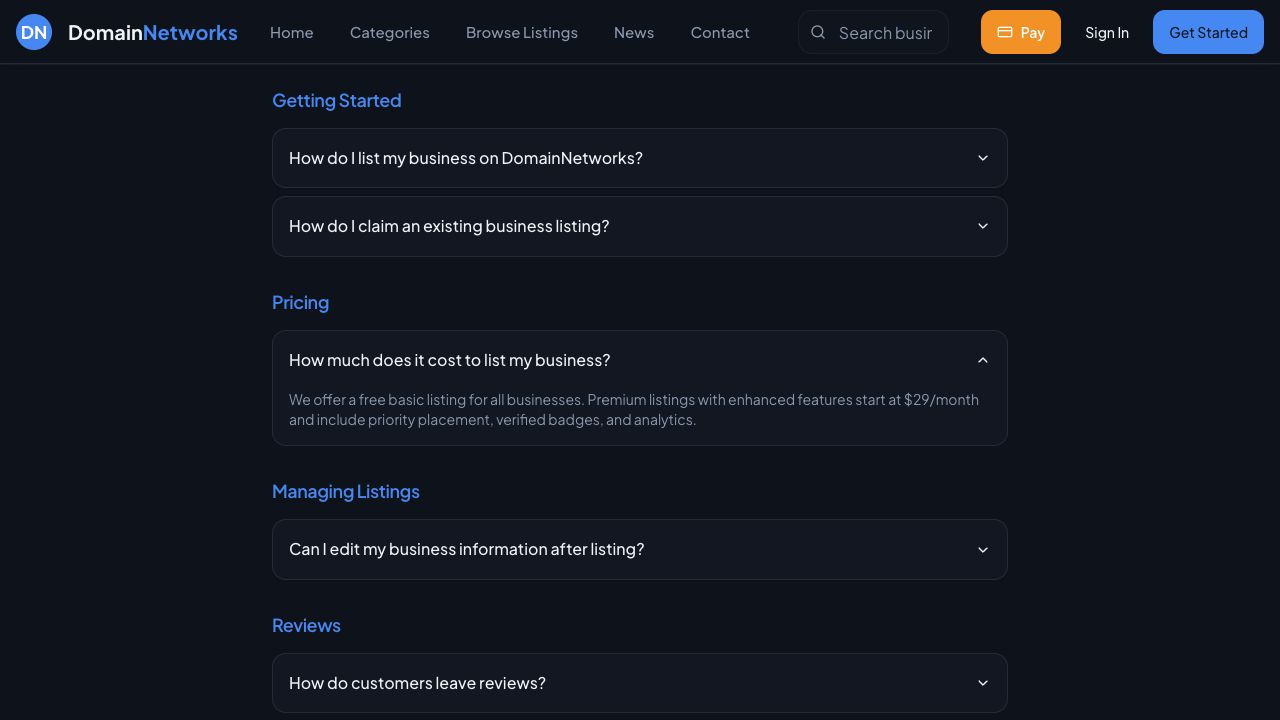Select the 'Getting Started' section heading
1280x720 pixels.
tap(337, 100)
